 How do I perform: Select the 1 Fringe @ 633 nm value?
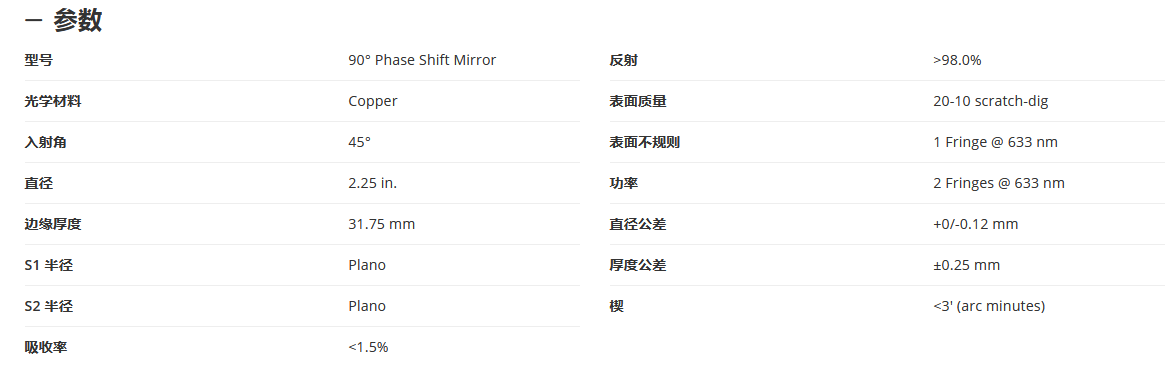(x=996, y=142)
